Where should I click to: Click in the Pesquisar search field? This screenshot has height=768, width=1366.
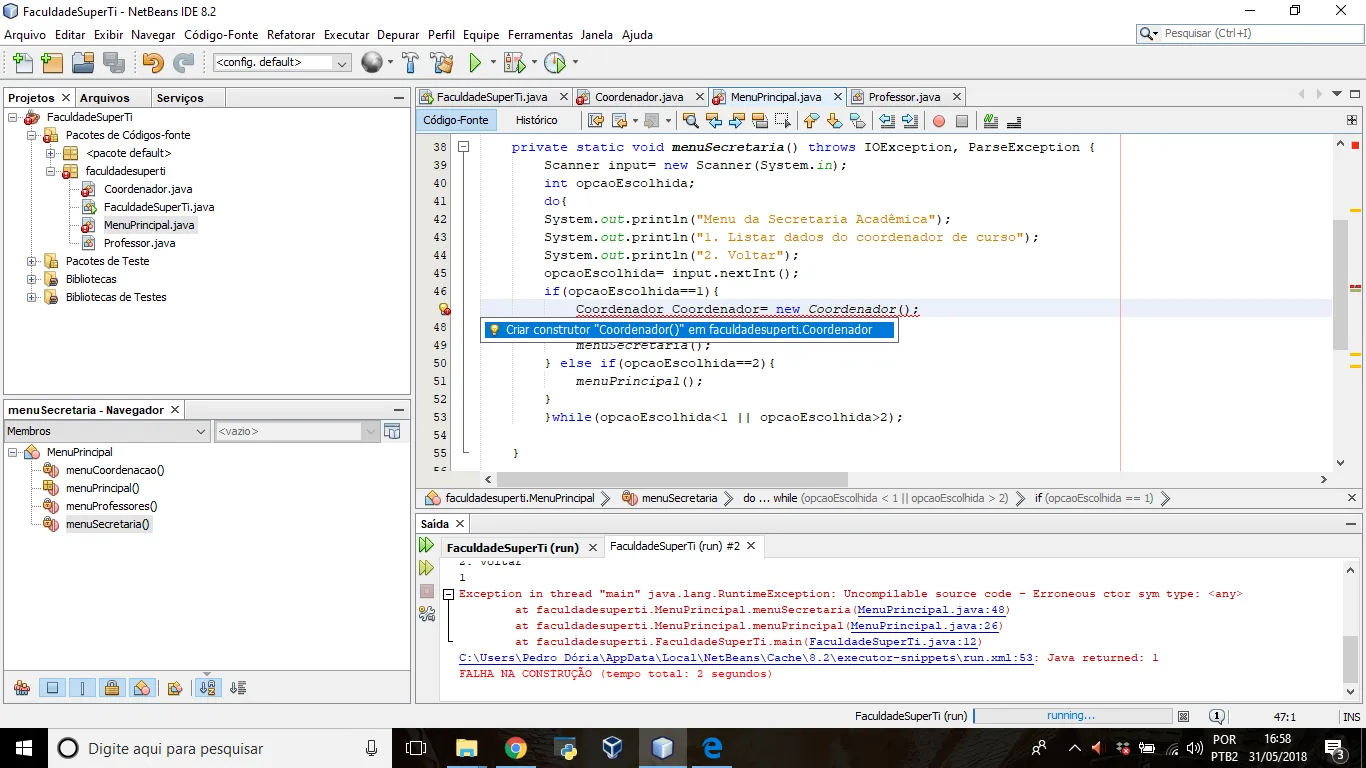[x=1256, y=34]
